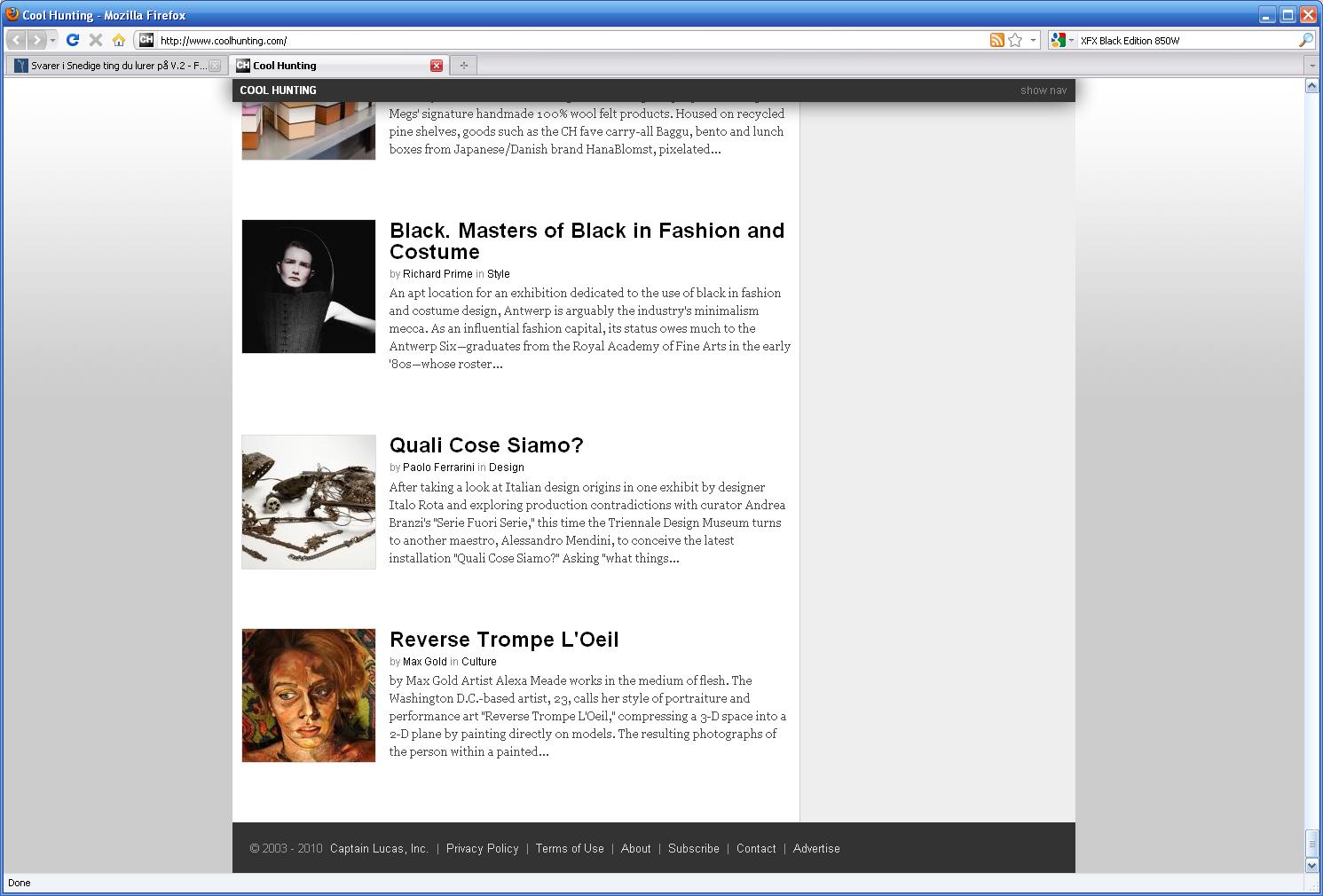The width and height of the screenshot is (1323, 896).
Task: Click the show nav toggle
Action: (1043, 90)
